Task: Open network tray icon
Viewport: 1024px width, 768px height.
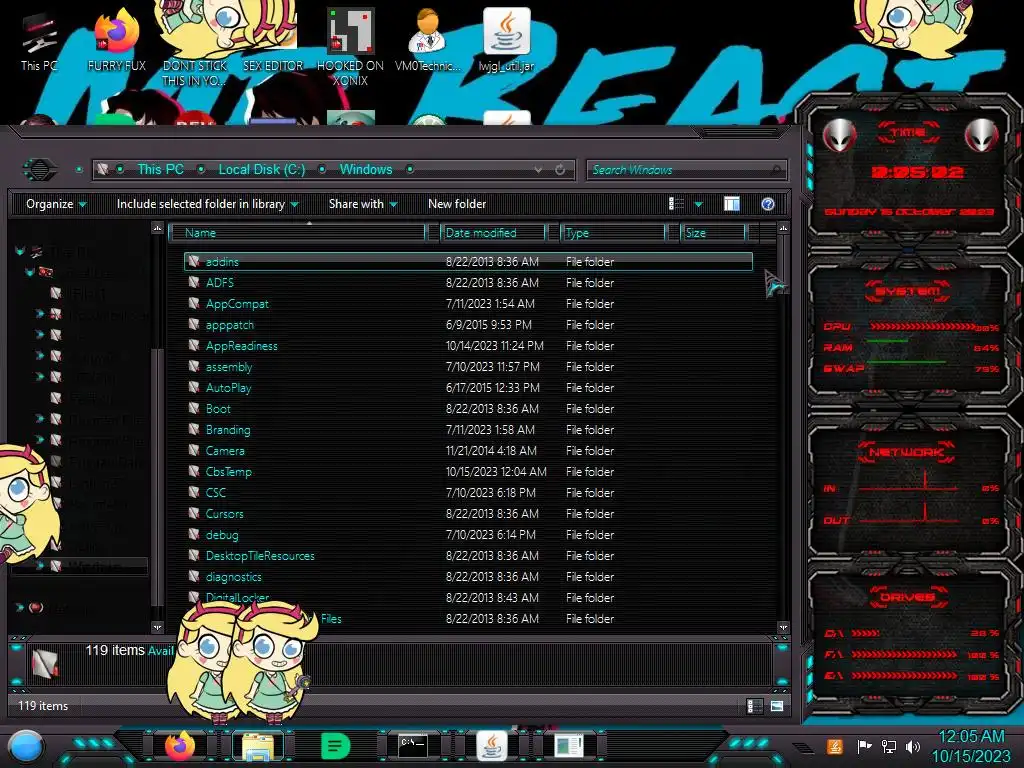Action: pos(888,746)
